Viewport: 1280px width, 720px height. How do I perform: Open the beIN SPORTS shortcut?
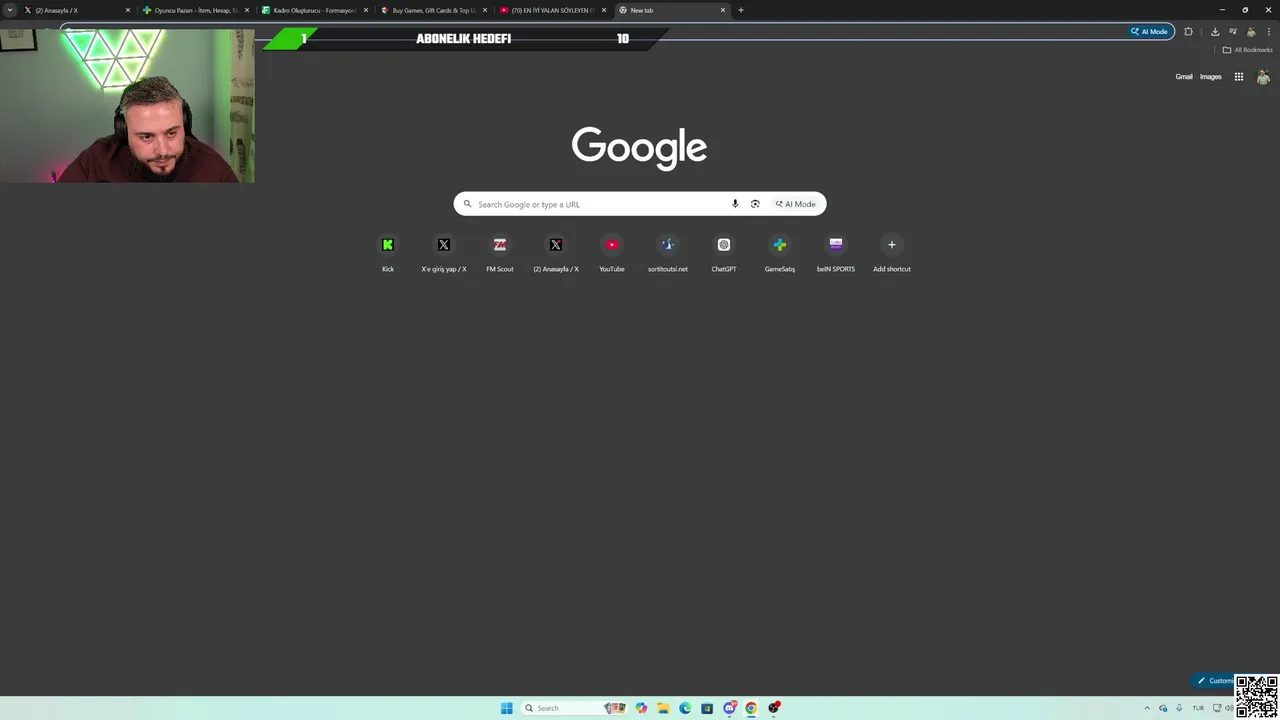(836, 252)
